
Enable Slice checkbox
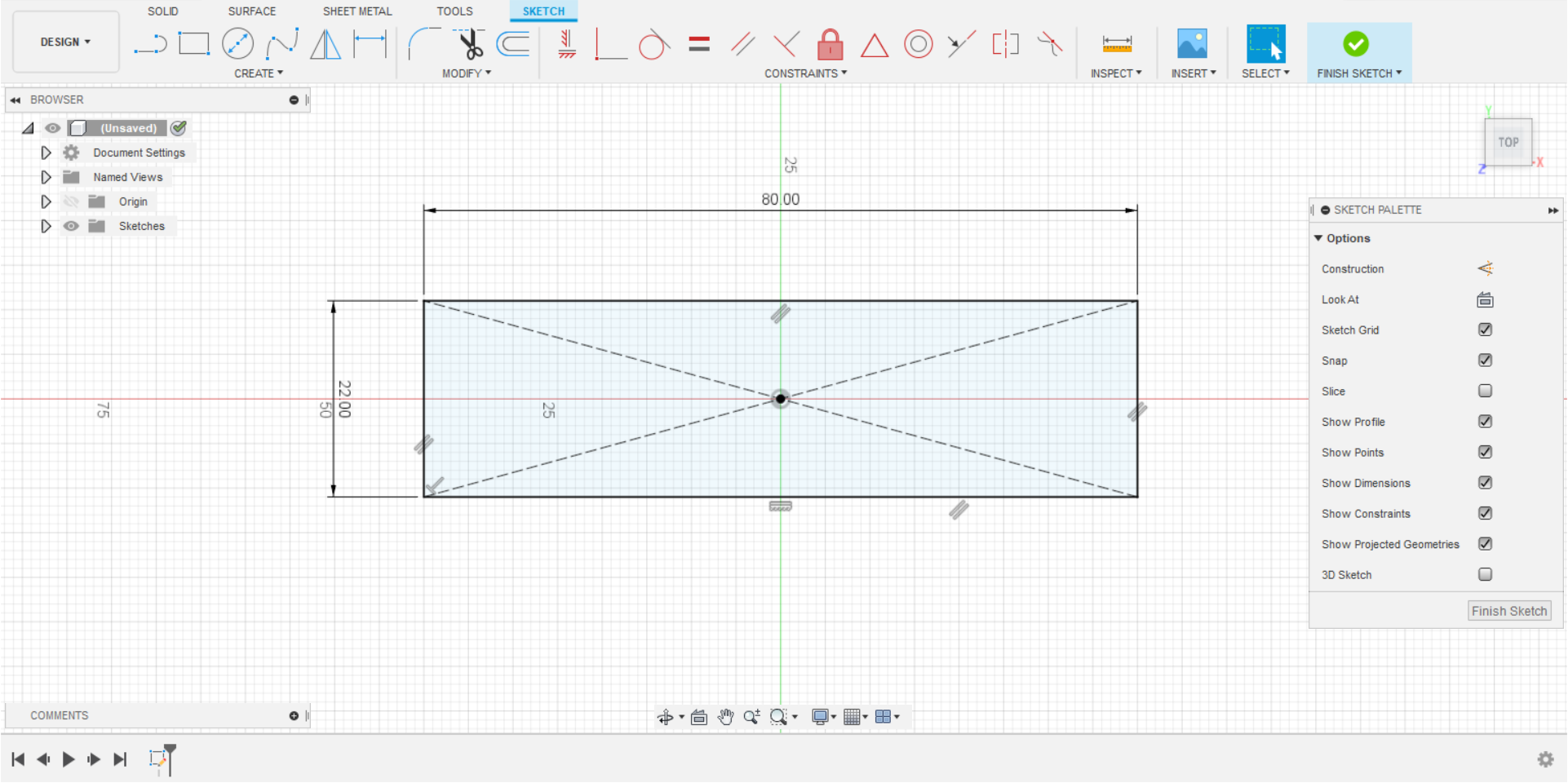tap(1485, 391)
